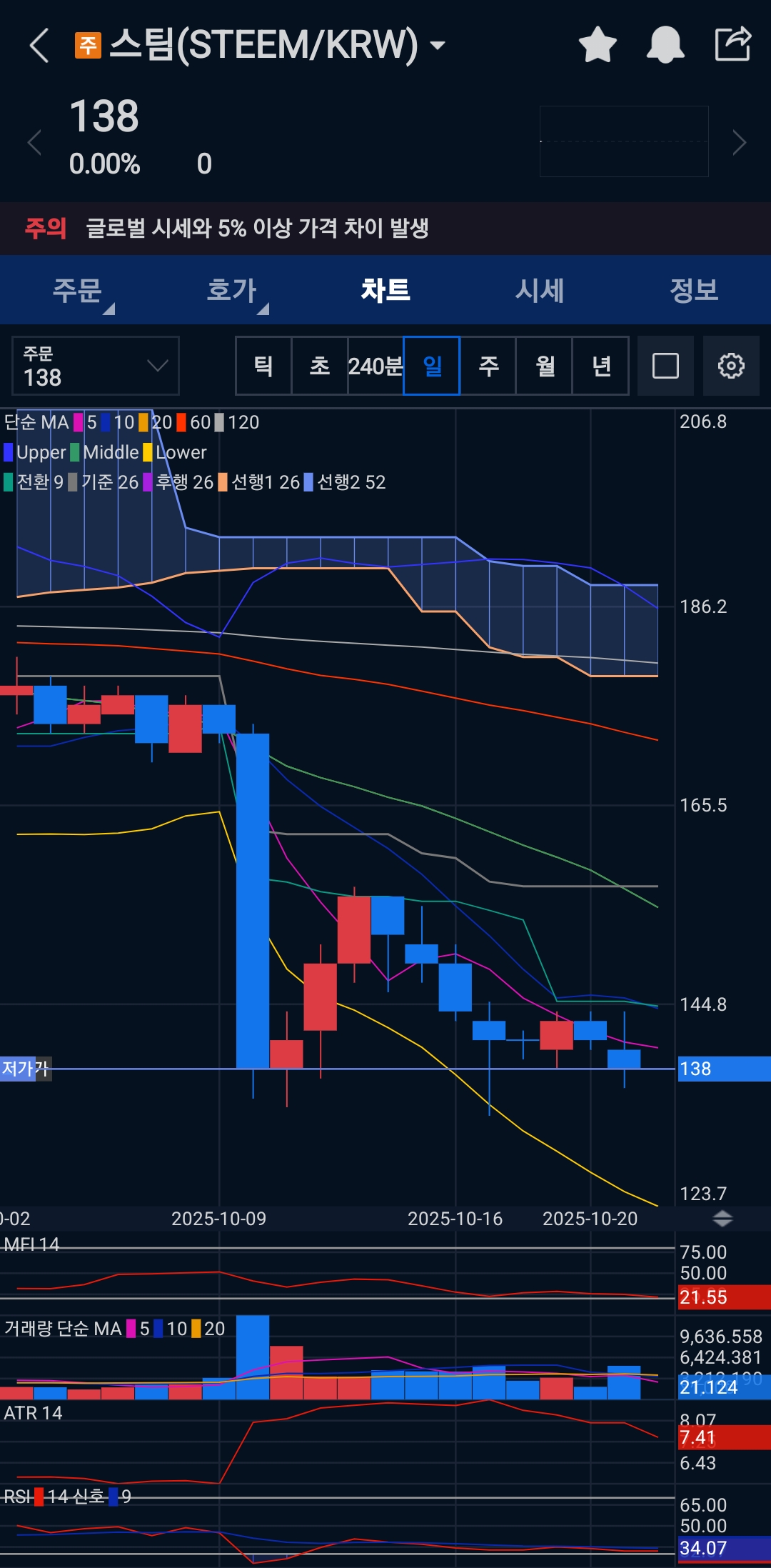
Task: Tap the 단순 MA indicator label
Action: click(36, 422)
